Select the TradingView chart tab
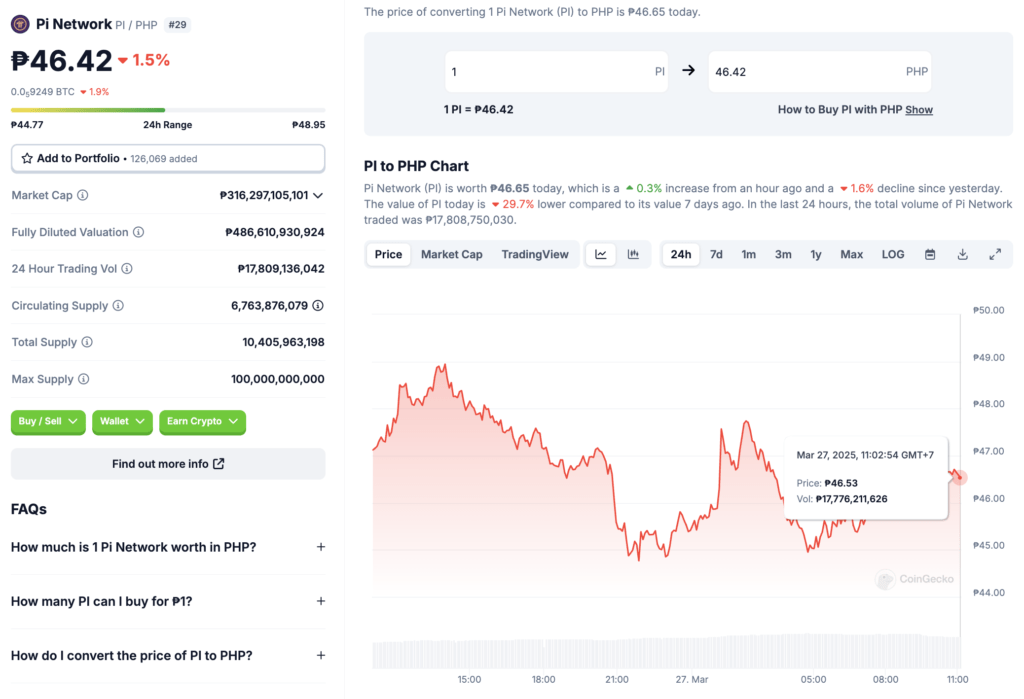1024x699 pixels. click(535, 254)
